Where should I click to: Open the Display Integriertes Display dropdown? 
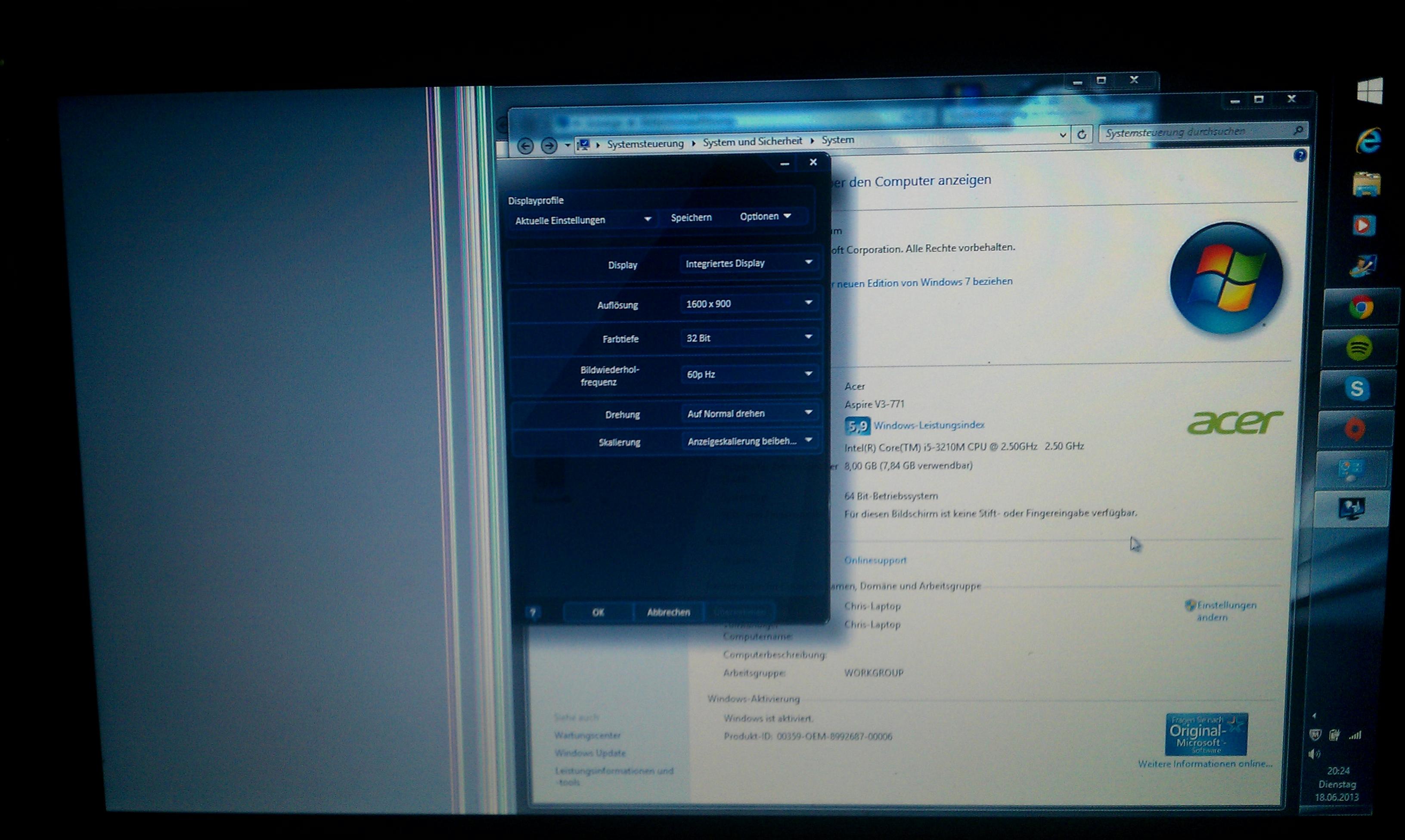coord(750,263)
